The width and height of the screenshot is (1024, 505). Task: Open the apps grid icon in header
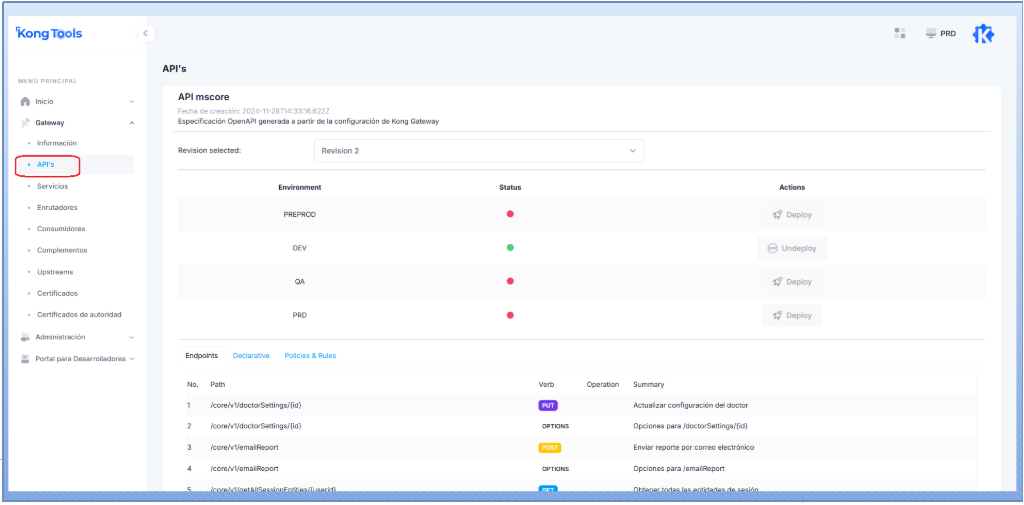pos(900,33)
